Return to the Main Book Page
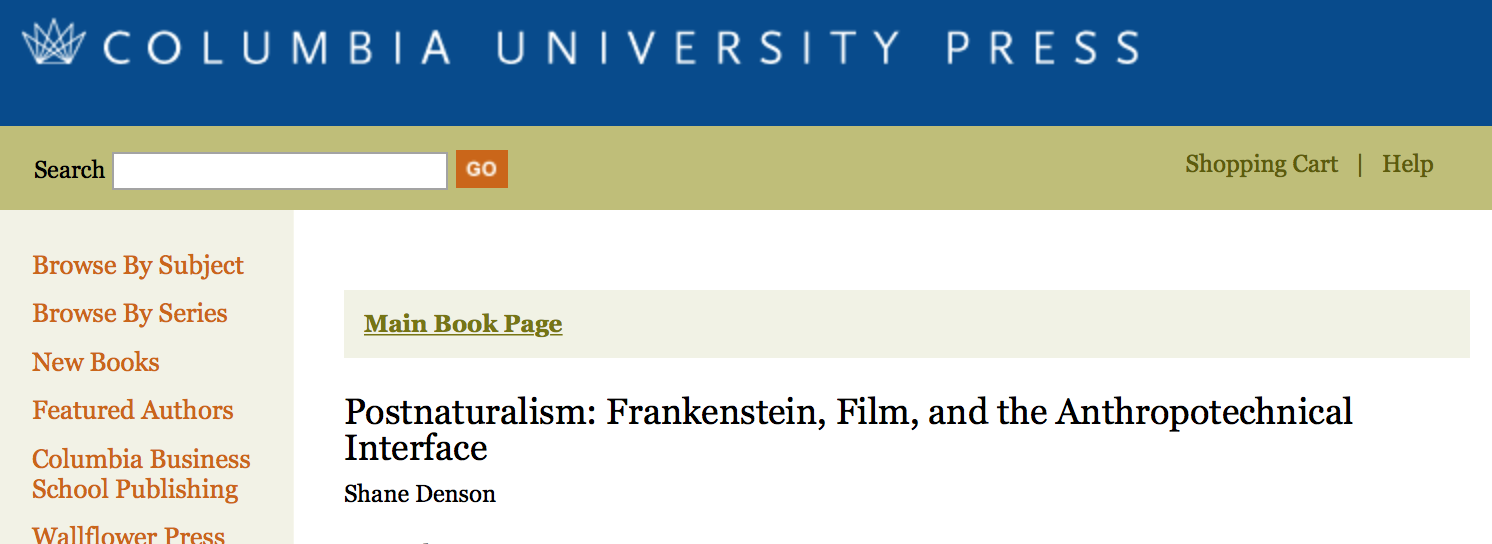 (x=463, y=324)
